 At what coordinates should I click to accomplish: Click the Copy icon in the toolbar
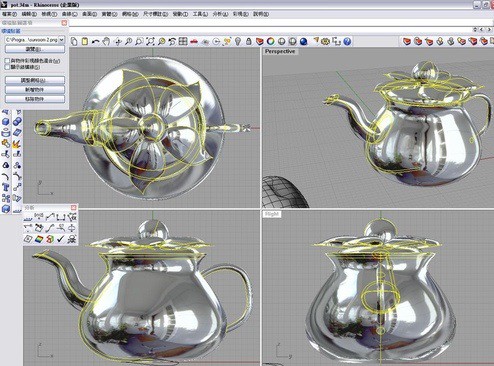pyautogui.click(x=74, y=41)
